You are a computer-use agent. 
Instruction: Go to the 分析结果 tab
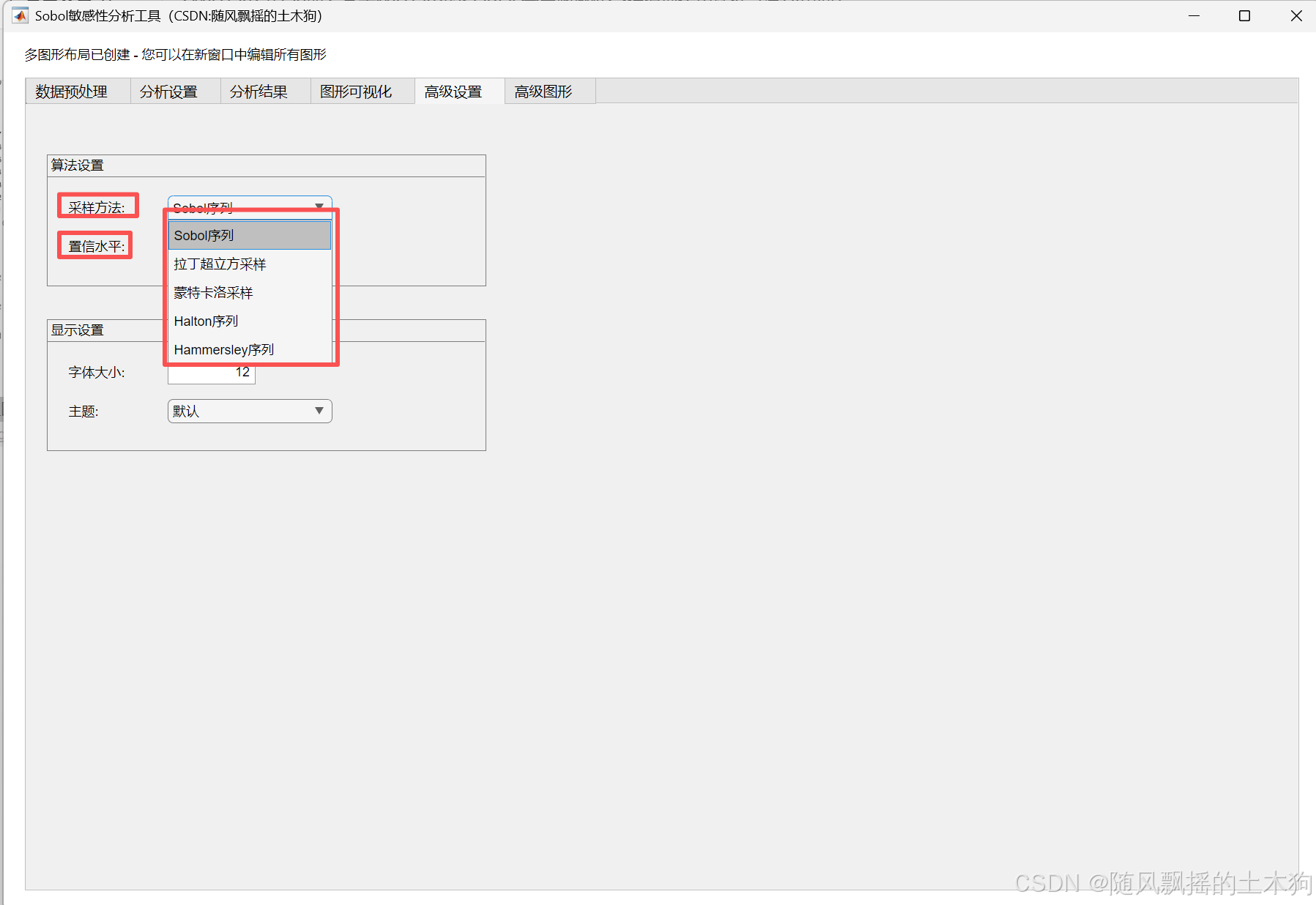click(266, 91)
